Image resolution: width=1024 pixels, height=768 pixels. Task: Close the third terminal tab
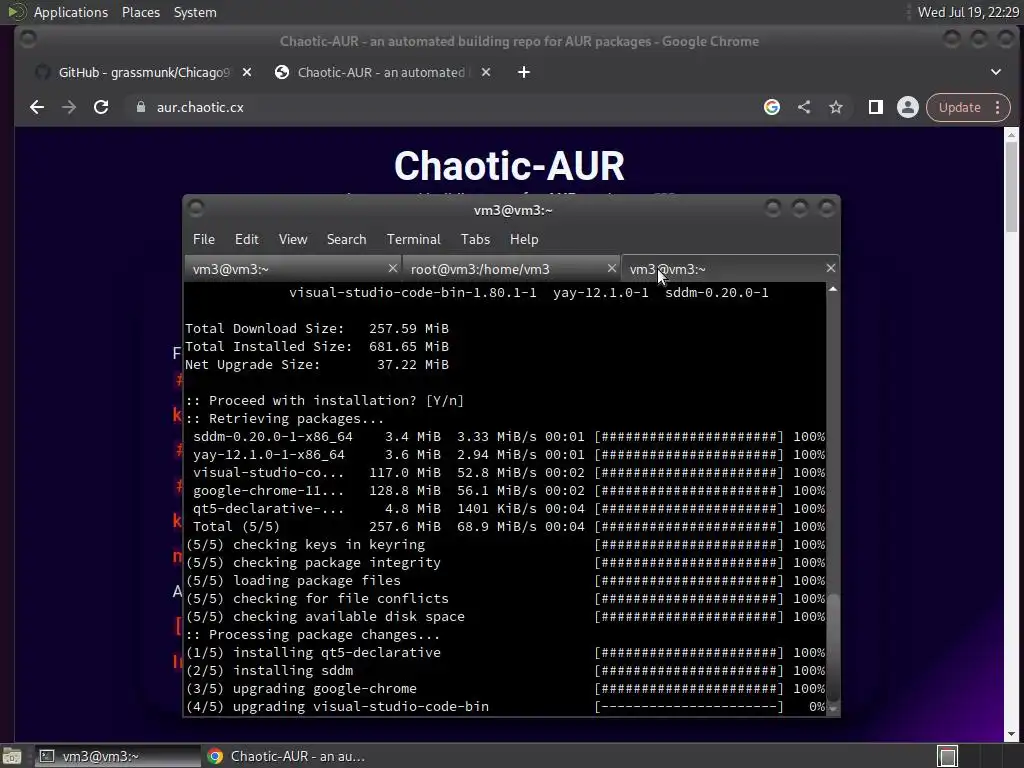click(x=830, y=268)
